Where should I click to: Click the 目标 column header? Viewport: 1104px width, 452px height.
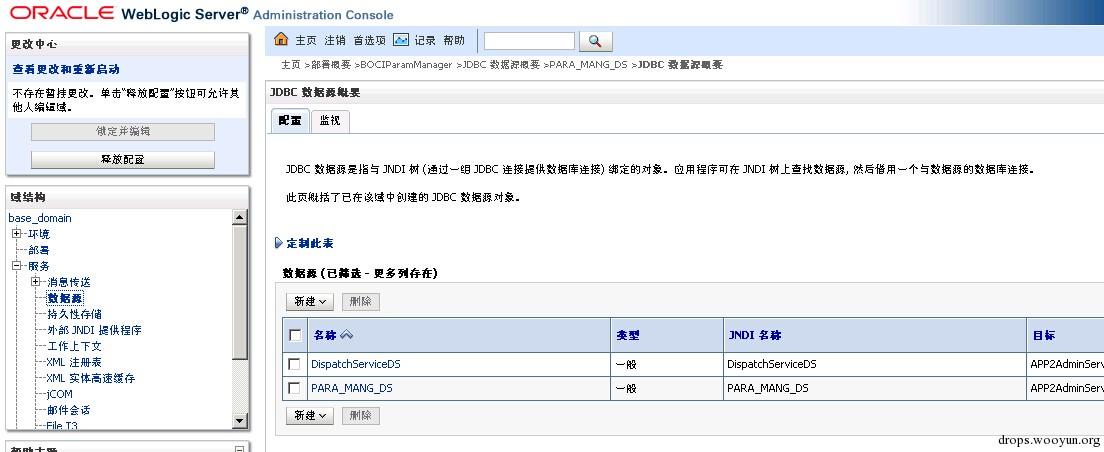coord(1043,335)
